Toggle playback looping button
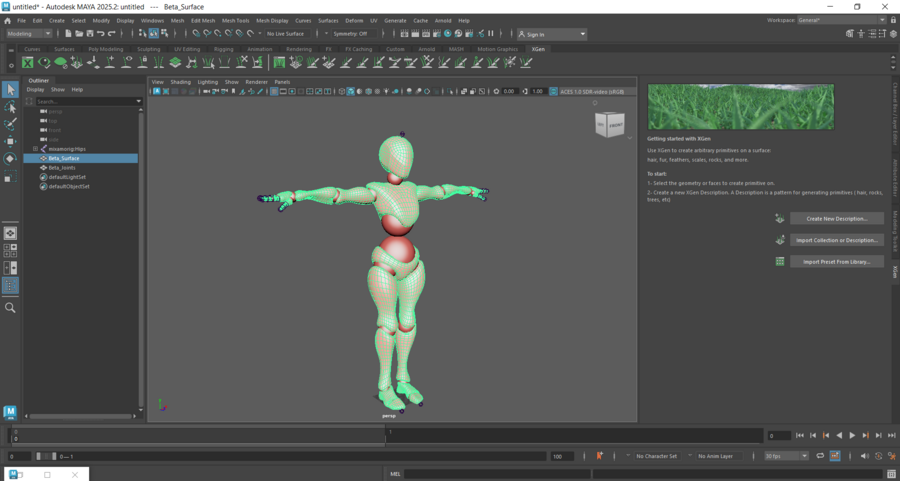The width and height of the screenshot is (900, 481). [820, 456]
